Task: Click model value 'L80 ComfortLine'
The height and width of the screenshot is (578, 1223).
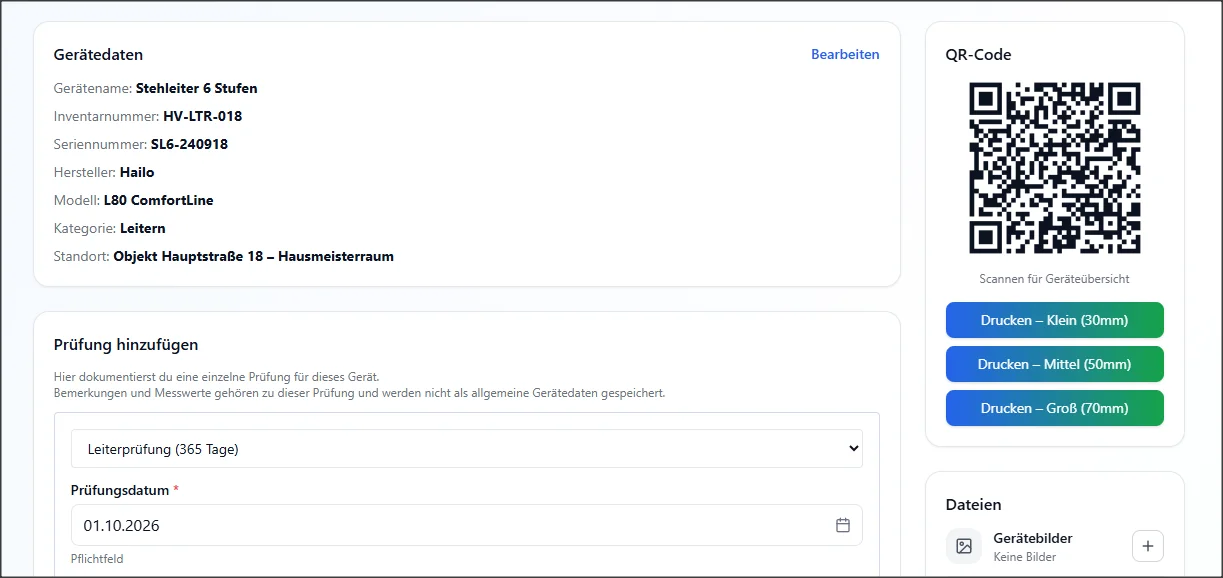Action: [x=158, y=200]
